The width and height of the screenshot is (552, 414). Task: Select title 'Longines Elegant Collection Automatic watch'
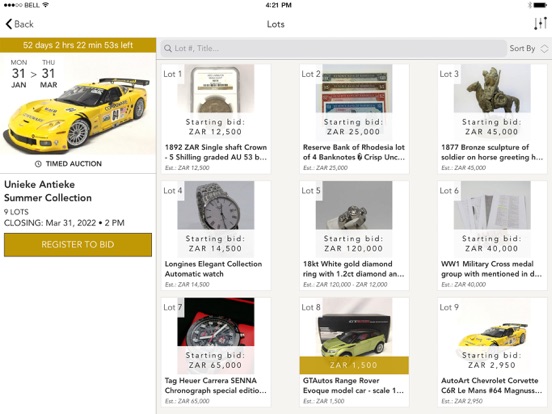pyautogui.click(x=213, y=269)
